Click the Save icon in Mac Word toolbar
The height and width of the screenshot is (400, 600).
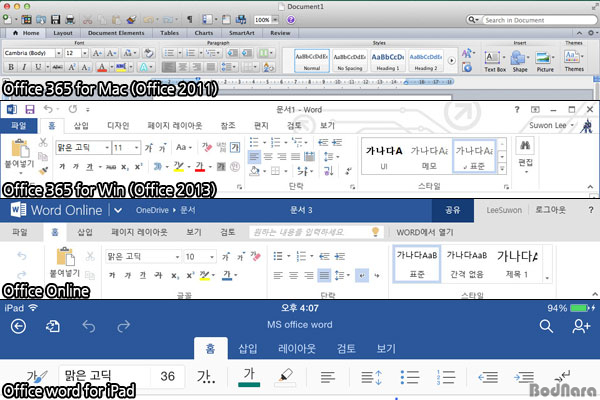pos(55,19)
